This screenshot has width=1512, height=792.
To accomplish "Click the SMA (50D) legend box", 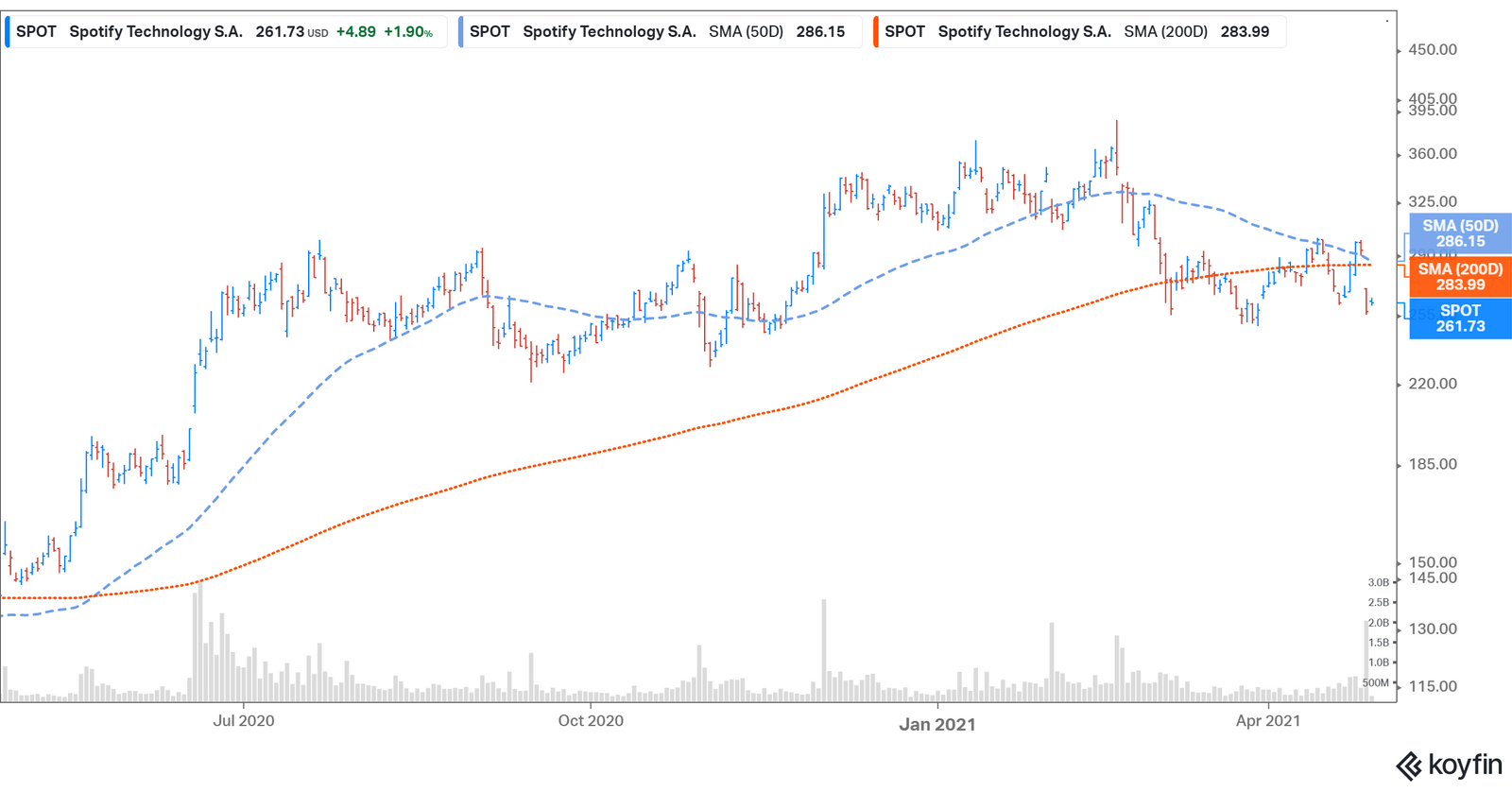I will (x=660, y=31).
